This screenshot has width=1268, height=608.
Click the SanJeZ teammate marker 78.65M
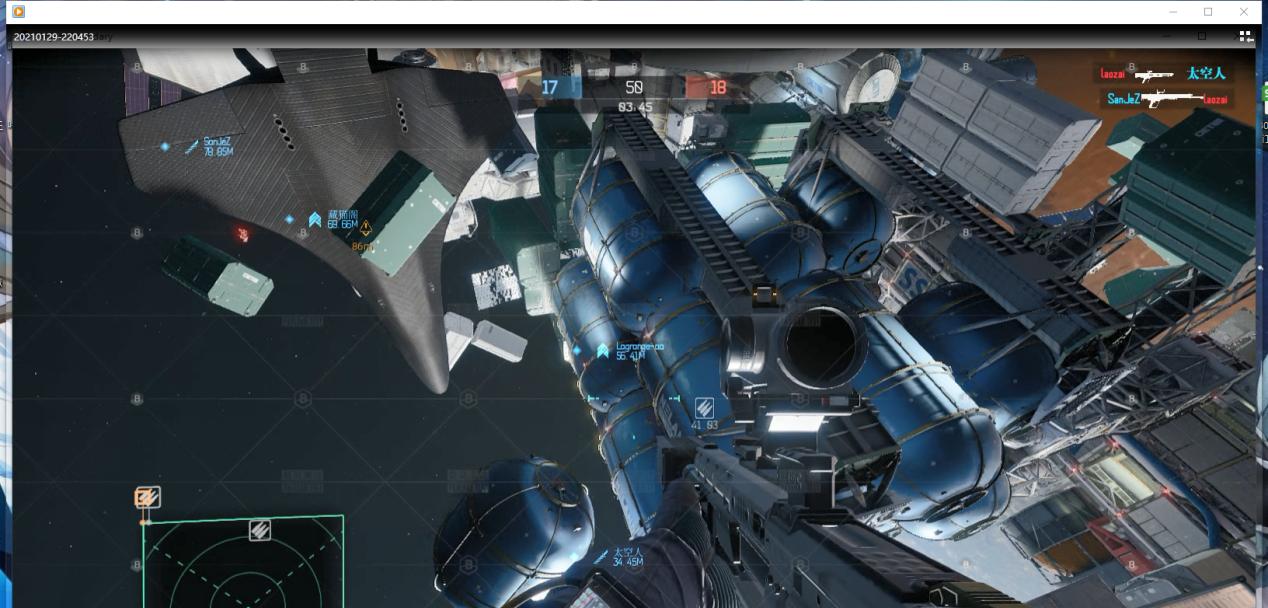point(209,147)
